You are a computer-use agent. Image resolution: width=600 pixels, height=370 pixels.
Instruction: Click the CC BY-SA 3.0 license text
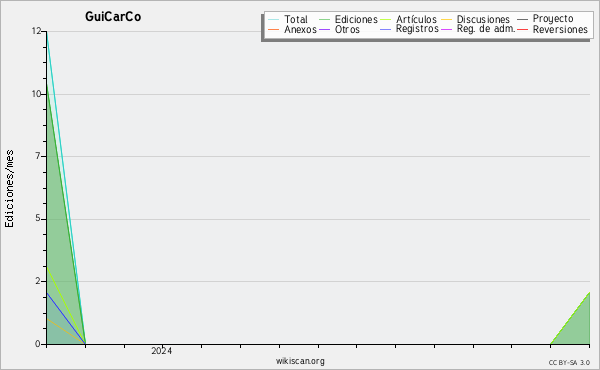click(569, 363)
